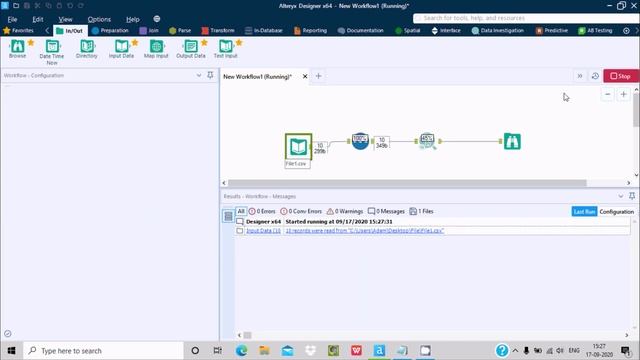640x360 pixels.
Task: Unfavorite Input Data tool star
Action: (x=135, y=42)
